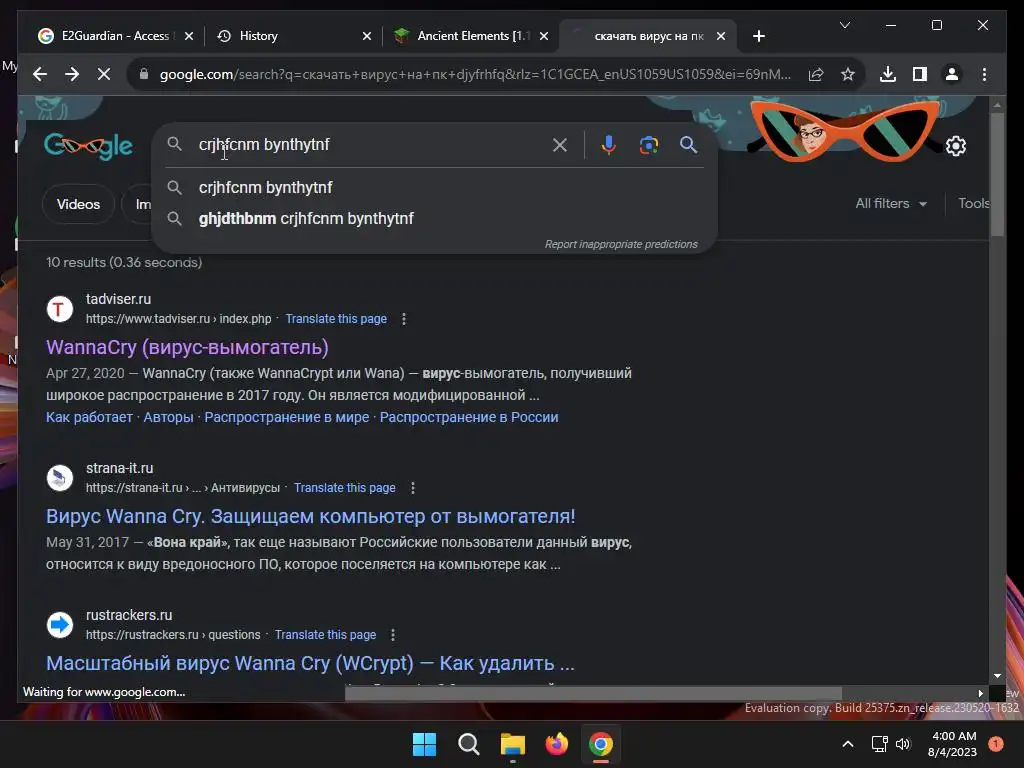Click the lock site info icon
Viewport: 1024px width, 768px height.
(144, 74)
